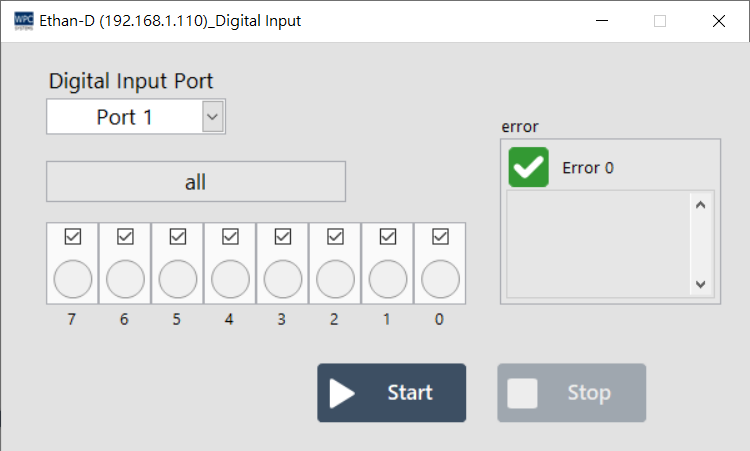The width and height of the screenshot is (750, 451).
Task: Click the WPC app icon in title bar
Action: click(23, 20)
